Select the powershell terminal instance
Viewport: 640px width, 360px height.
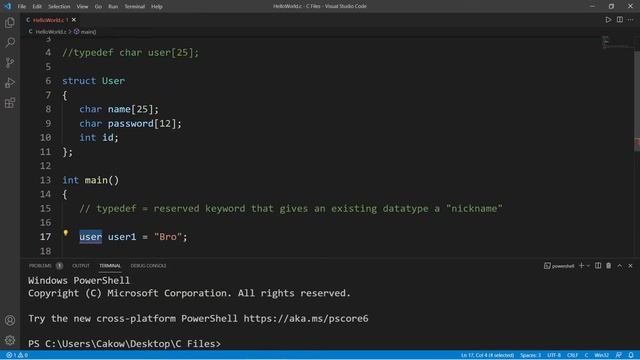point(559,266)
